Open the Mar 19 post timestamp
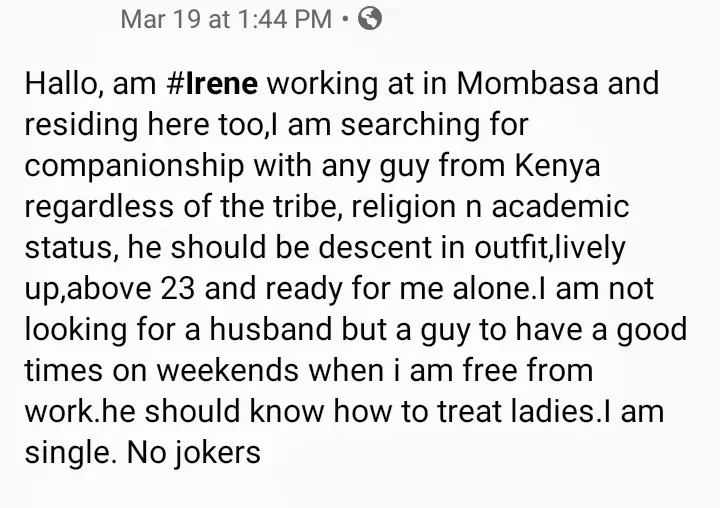This screenshot has height=508, width=720. click(226, 19)
